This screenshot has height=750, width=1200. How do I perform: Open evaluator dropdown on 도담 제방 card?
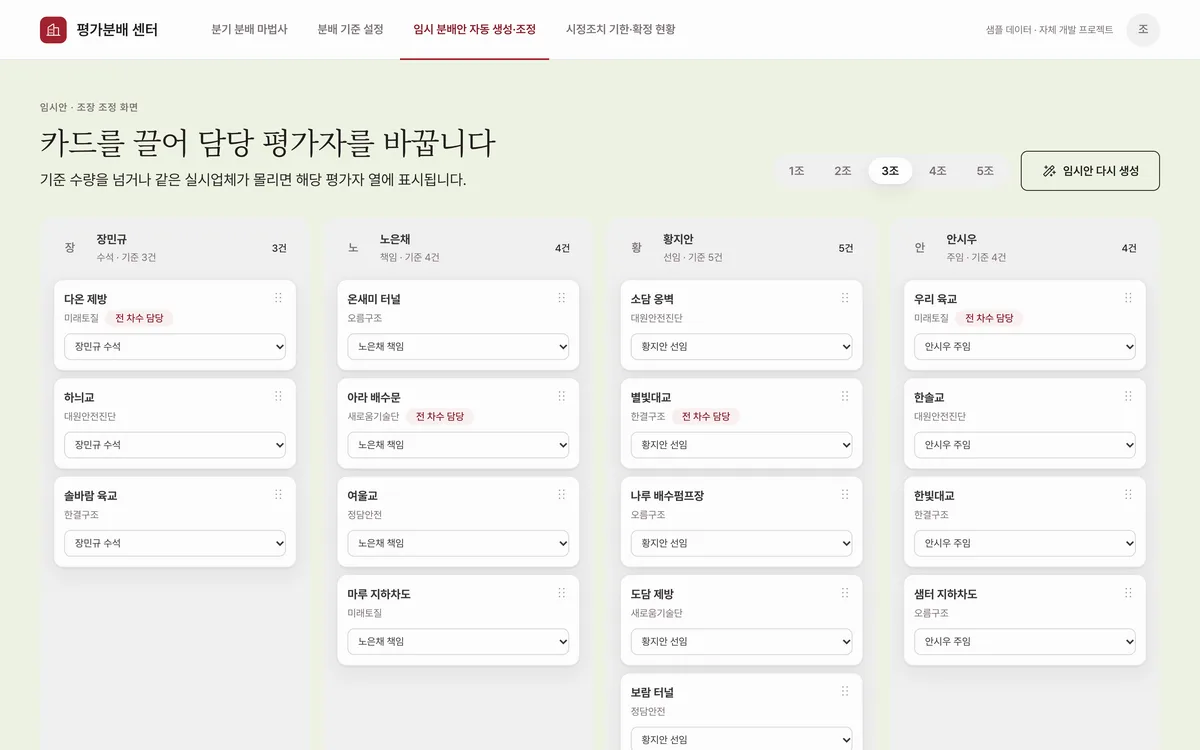(742, 642)
